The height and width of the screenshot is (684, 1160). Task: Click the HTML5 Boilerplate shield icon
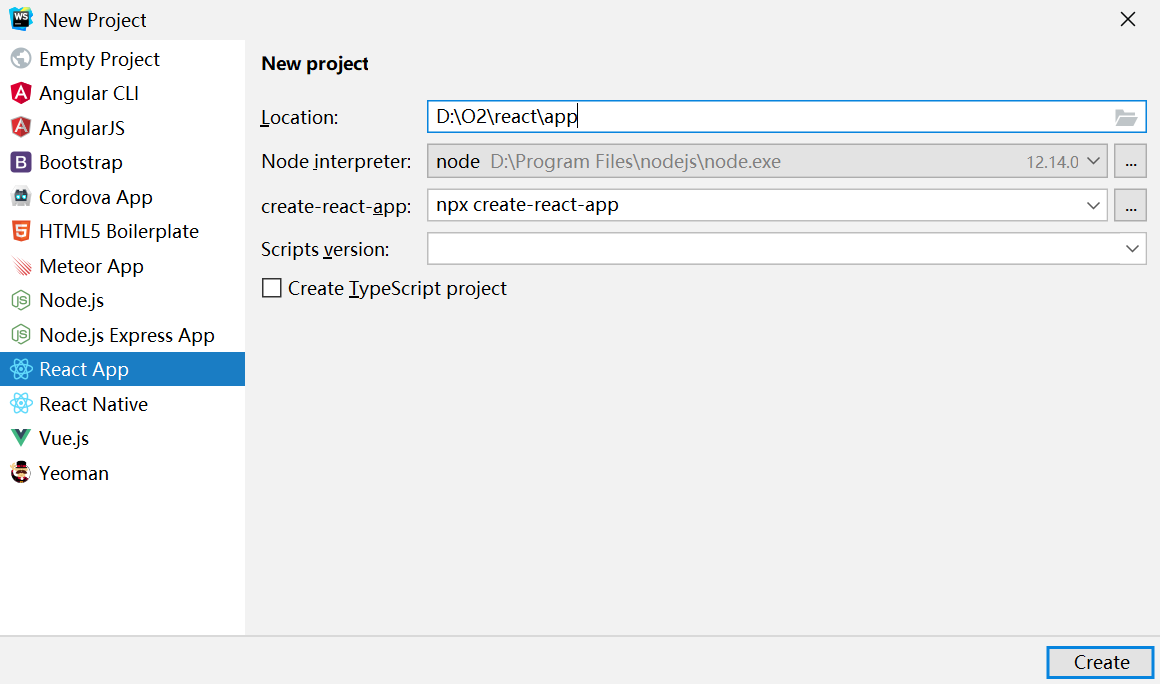pyautogui.click(x=21, y=231)
